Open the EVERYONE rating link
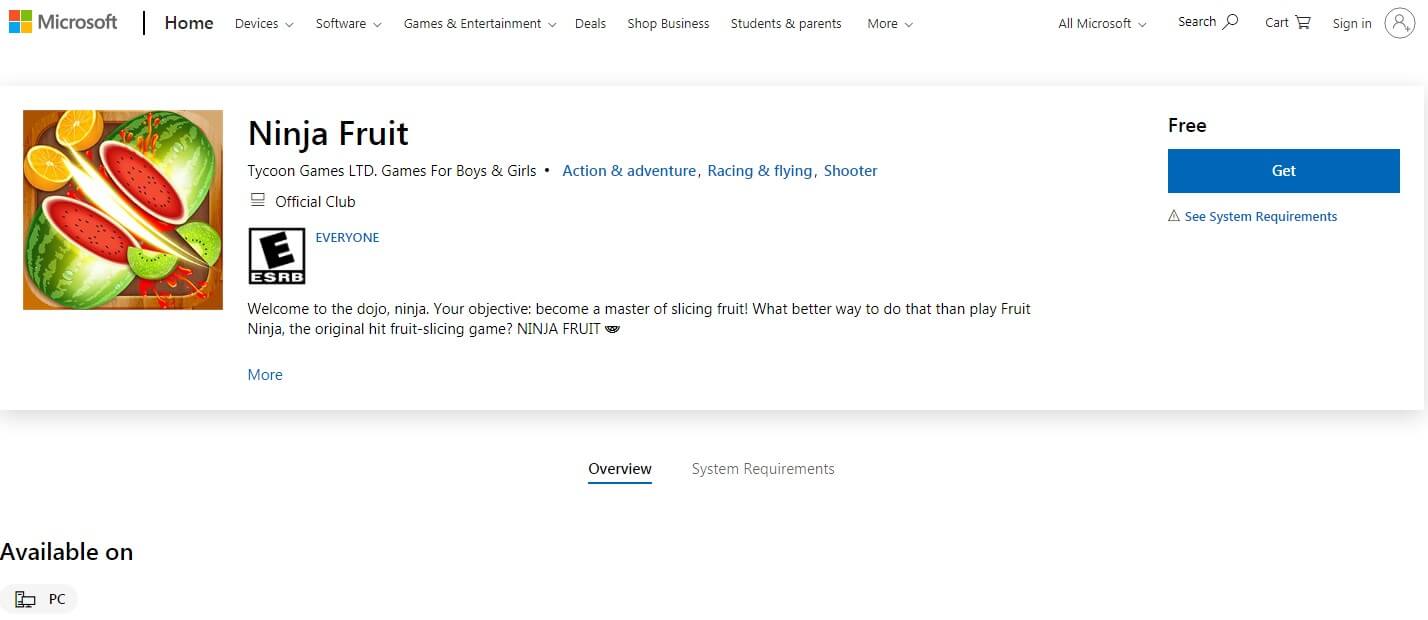The width and height of the screenshot is (1428, 620). 347,238
